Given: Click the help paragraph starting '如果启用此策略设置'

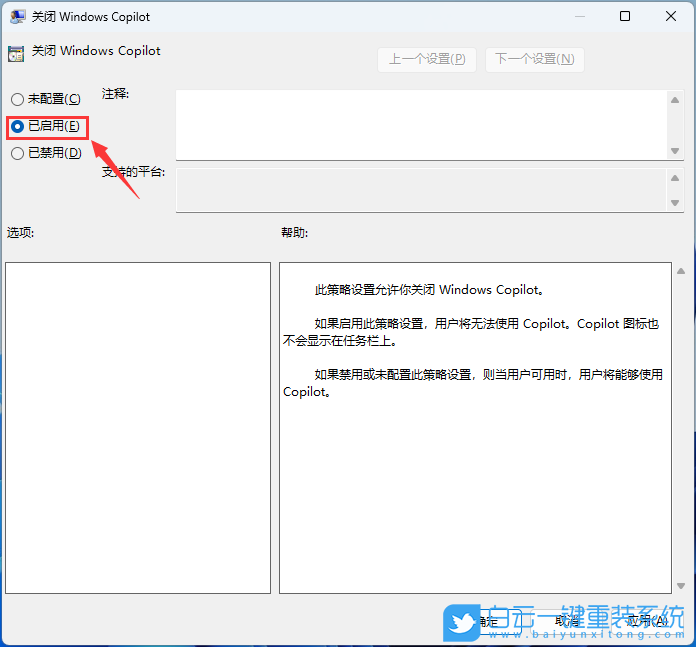Looking at the screenshot, I should pyautogui.click(x=471, y=332).
